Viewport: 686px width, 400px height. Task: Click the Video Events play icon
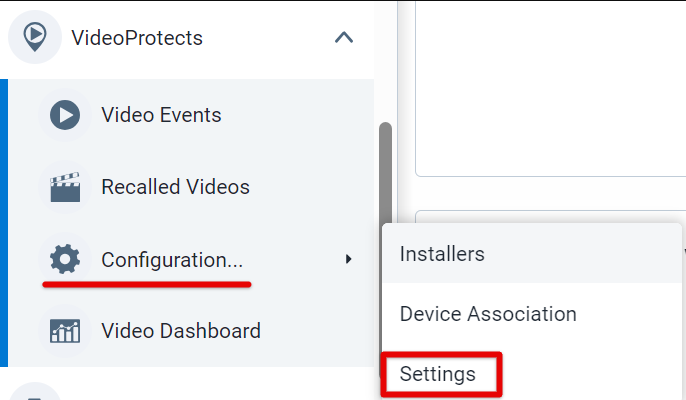tap(65, 115)
